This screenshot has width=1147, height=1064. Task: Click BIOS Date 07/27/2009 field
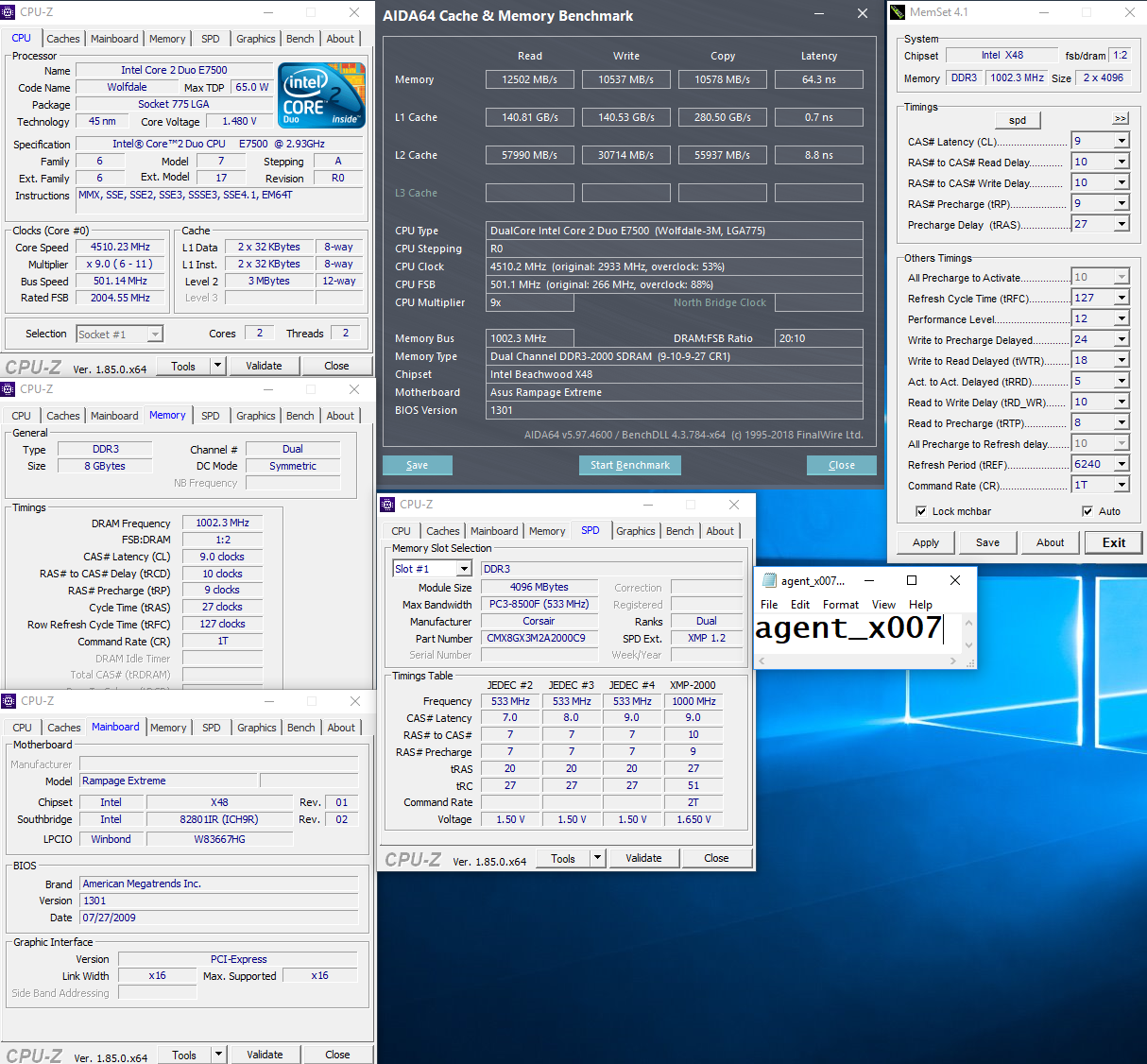click(x=219, y=918)
